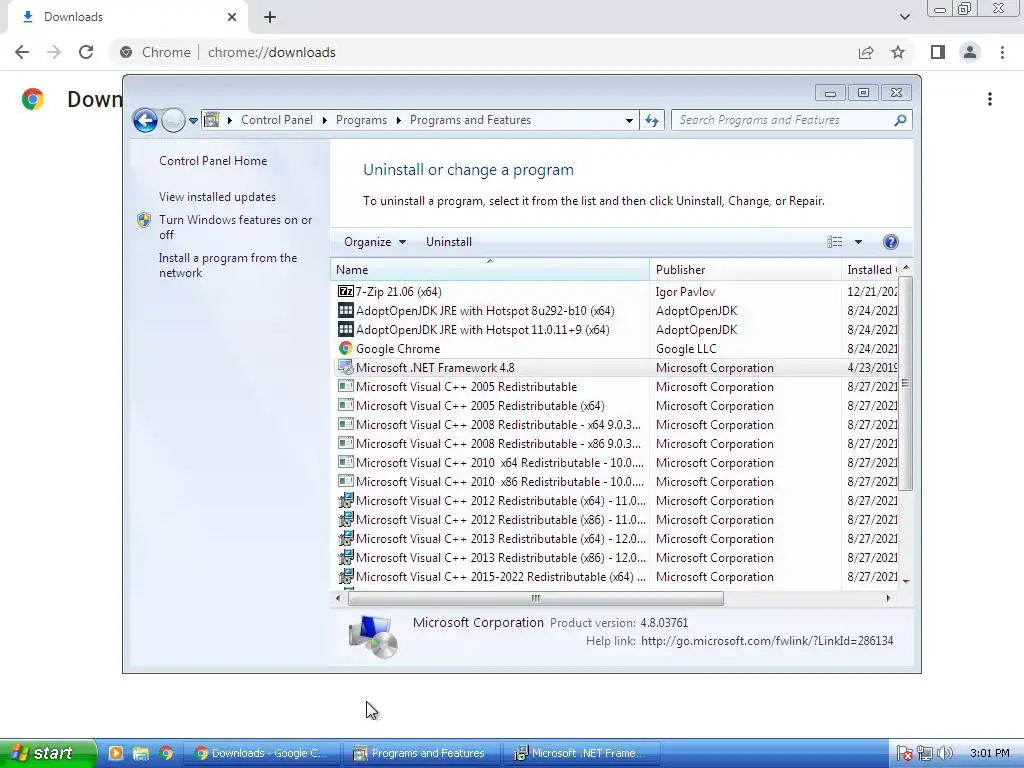
Task: Click the Google Chrome icon in program list
Action: (345, 348)
